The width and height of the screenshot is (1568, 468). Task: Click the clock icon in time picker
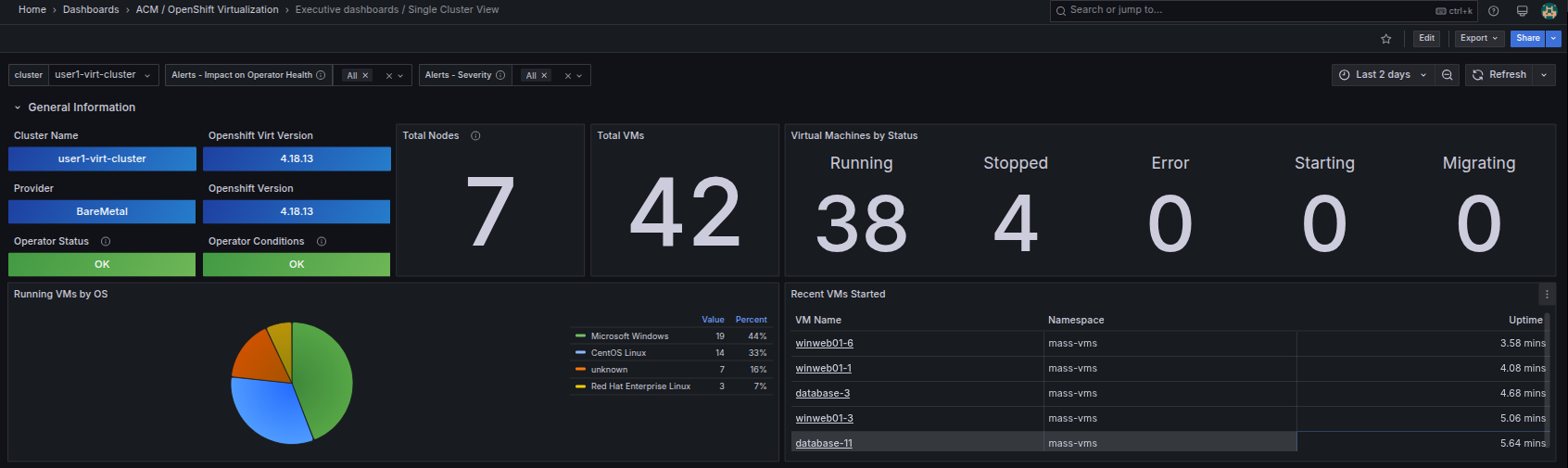1345,75
